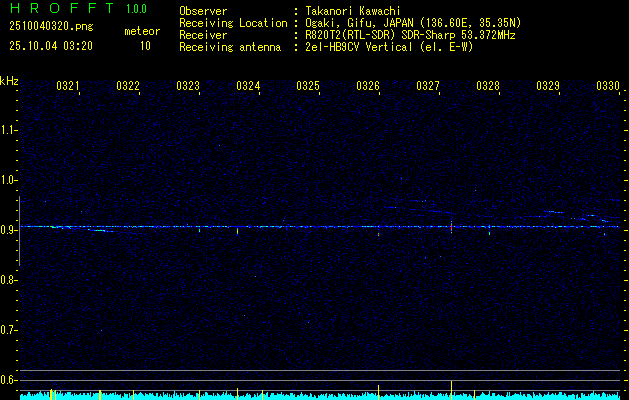Click the 0324 time tick label
This screenshot has height=400, width=629.
pyautogui.click(x=248, y=86)
